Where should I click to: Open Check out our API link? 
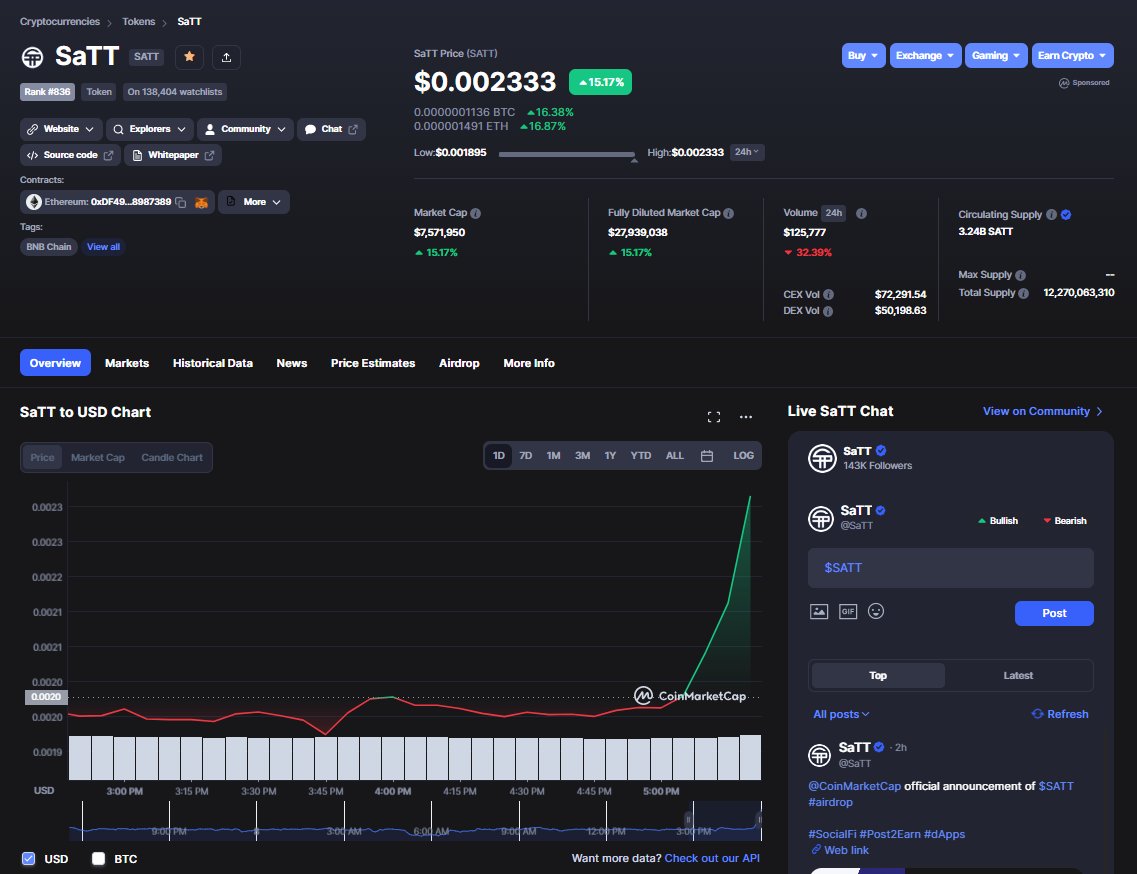click(x=712, y=859)
